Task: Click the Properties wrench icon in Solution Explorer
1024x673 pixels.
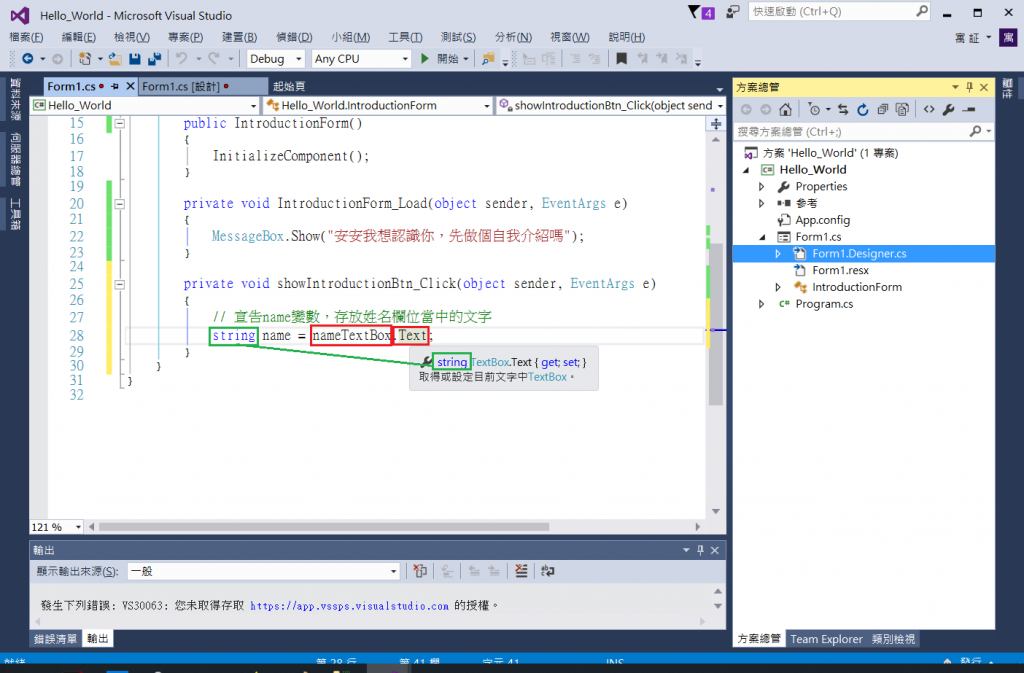Action: point(948,109)
